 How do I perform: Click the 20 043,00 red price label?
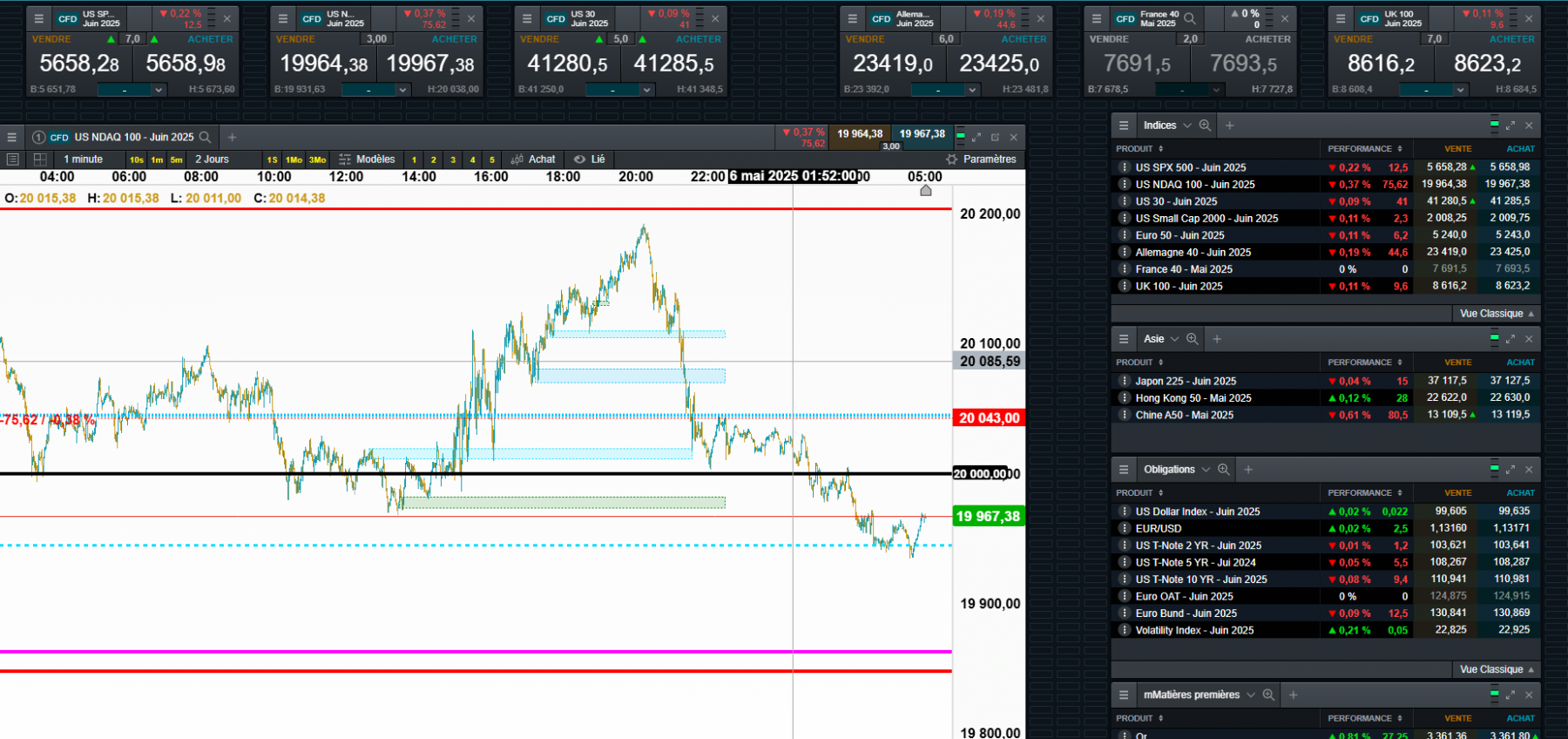click(x=989, y=418)
